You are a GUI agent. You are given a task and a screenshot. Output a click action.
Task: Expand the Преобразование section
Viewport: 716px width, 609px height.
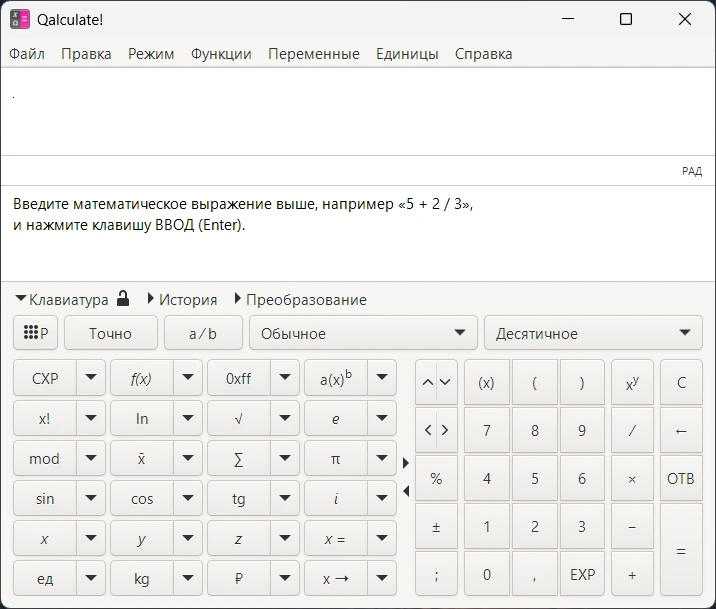pos(300,299)
